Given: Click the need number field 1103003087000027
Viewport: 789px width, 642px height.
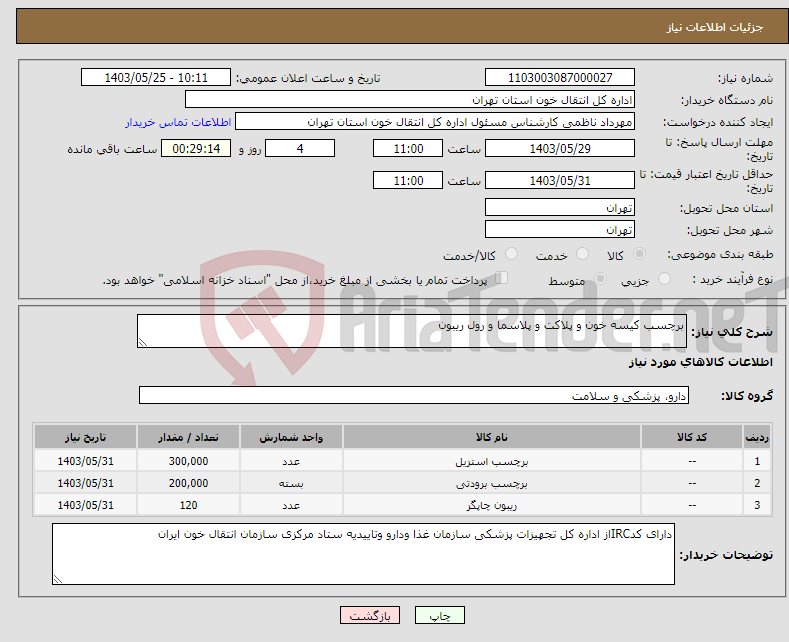Looking at the screenshot, I should [x=560, y=77].
